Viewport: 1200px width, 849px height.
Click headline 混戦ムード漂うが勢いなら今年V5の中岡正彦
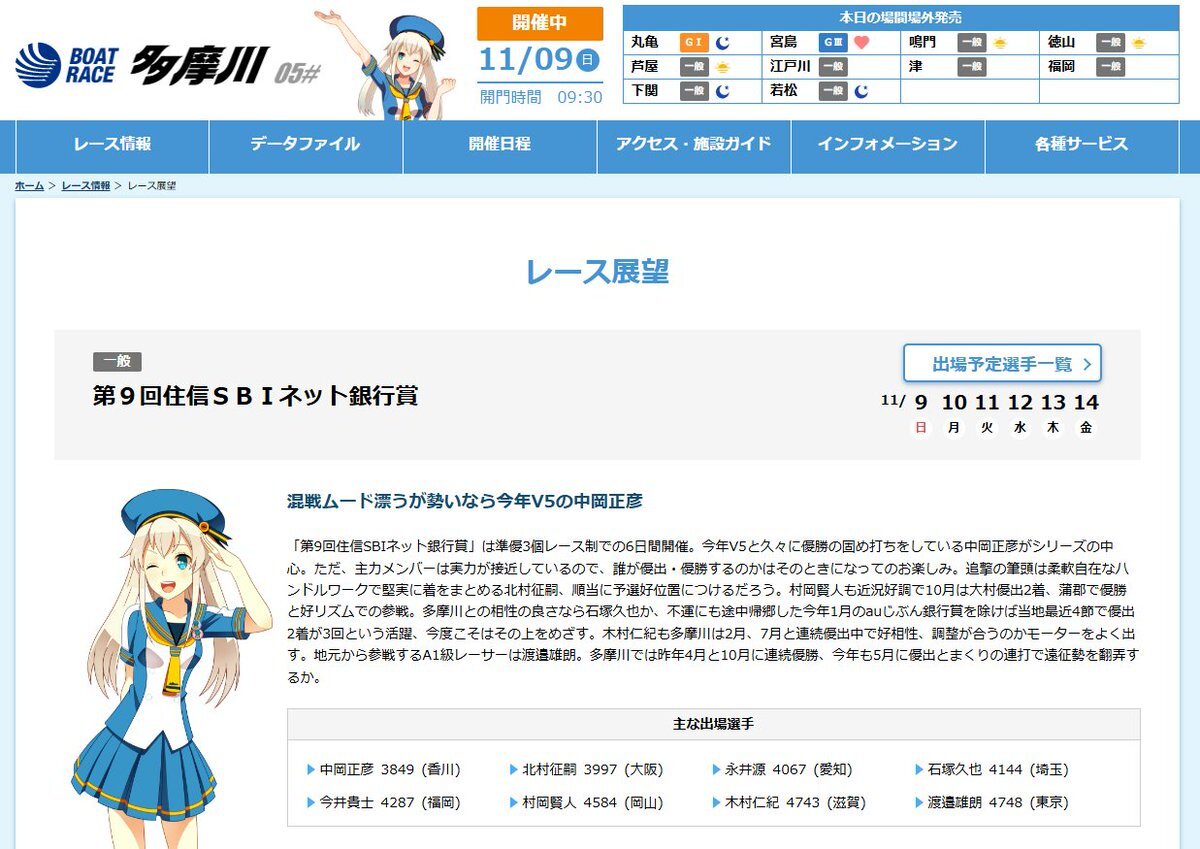465,500
